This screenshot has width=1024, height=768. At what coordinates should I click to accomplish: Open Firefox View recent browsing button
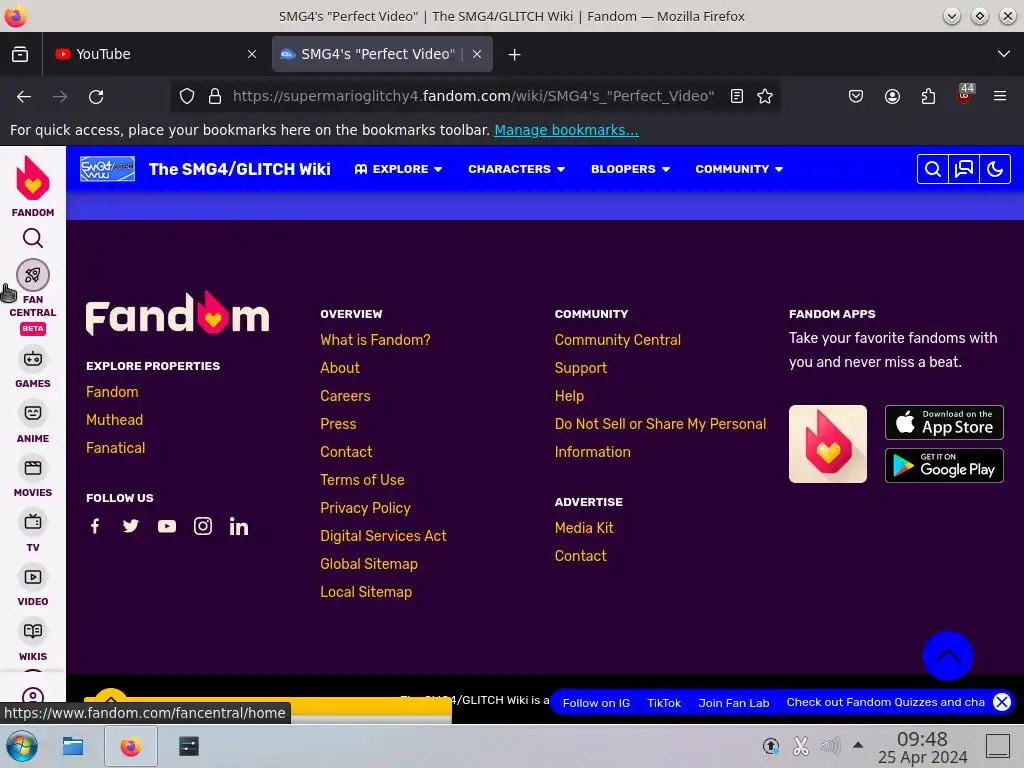[20, 54]
